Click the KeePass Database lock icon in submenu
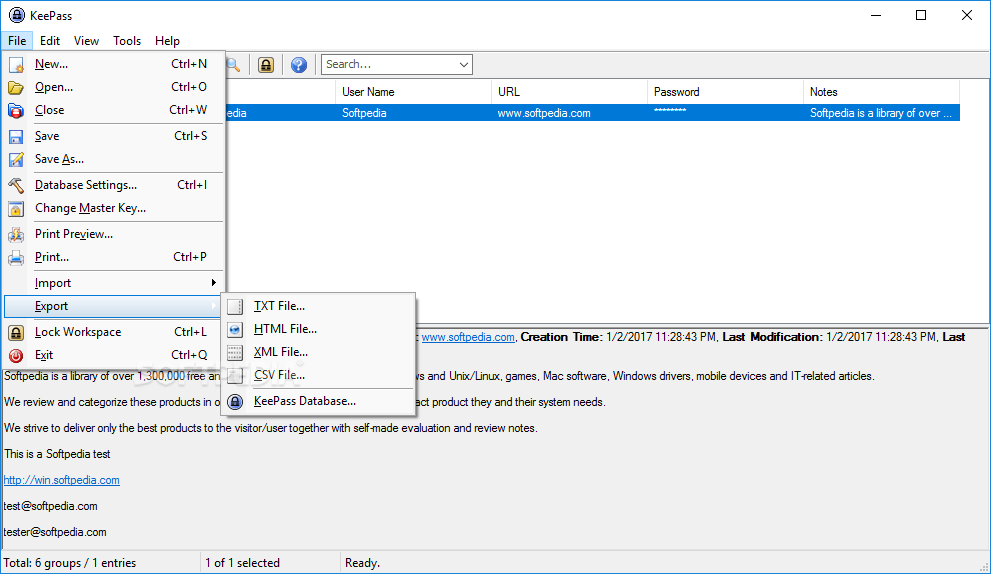The image size is (991, 574). 235,401
